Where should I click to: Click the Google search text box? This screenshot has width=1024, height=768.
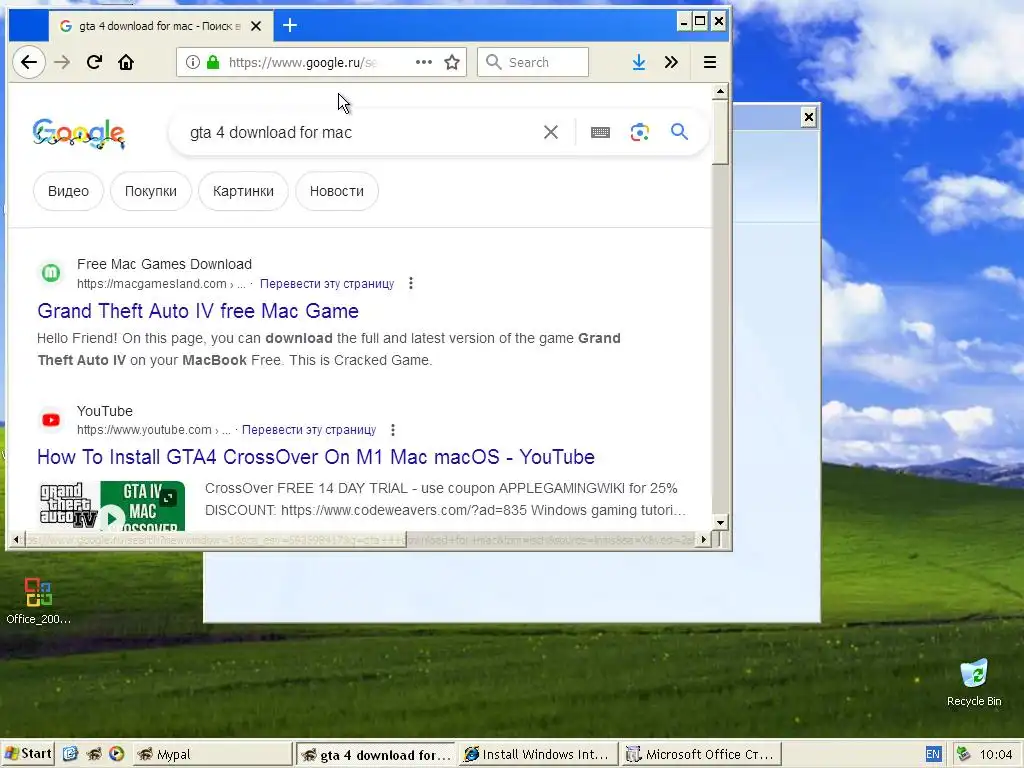(359, 133)
